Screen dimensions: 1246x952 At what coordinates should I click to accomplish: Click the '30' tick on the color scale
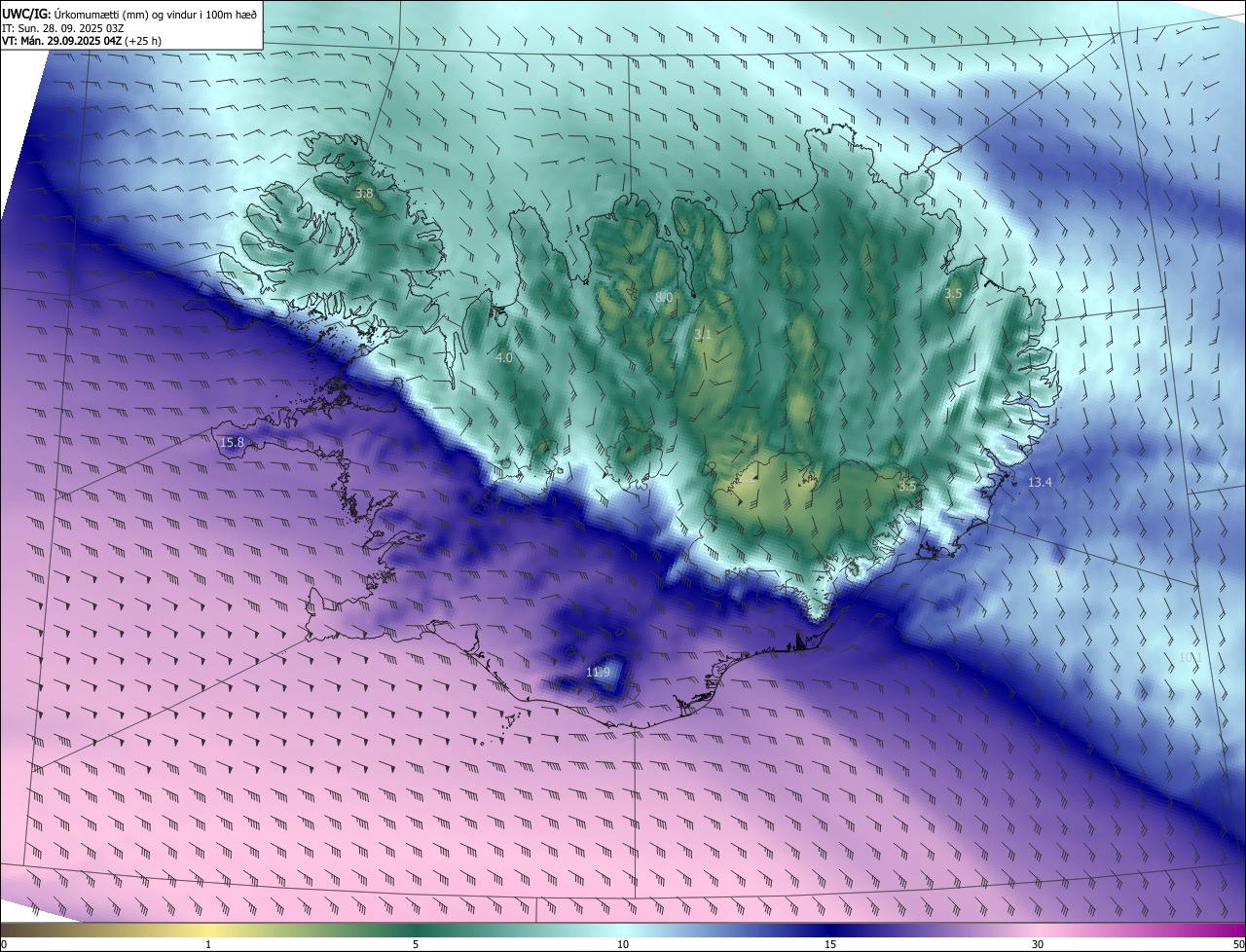point(1038,944)
